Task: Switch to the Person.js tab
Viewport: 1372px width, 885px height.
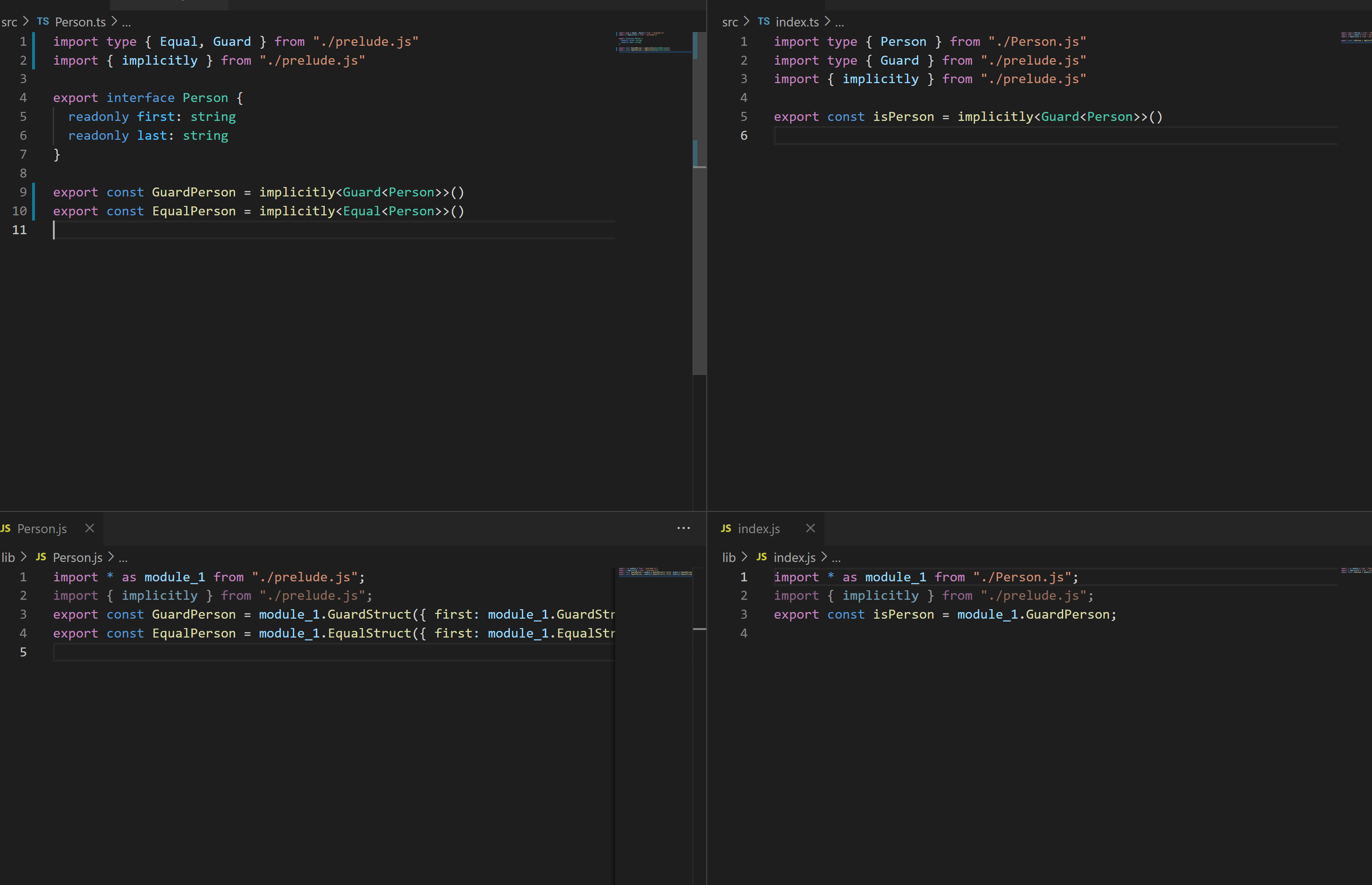Action: click(42, 528)
